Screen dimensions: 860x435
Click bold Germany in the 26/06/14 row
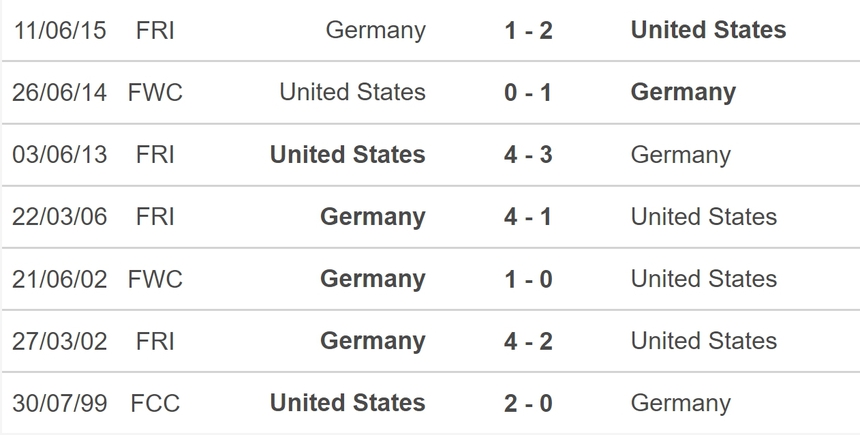coord(683,92)
